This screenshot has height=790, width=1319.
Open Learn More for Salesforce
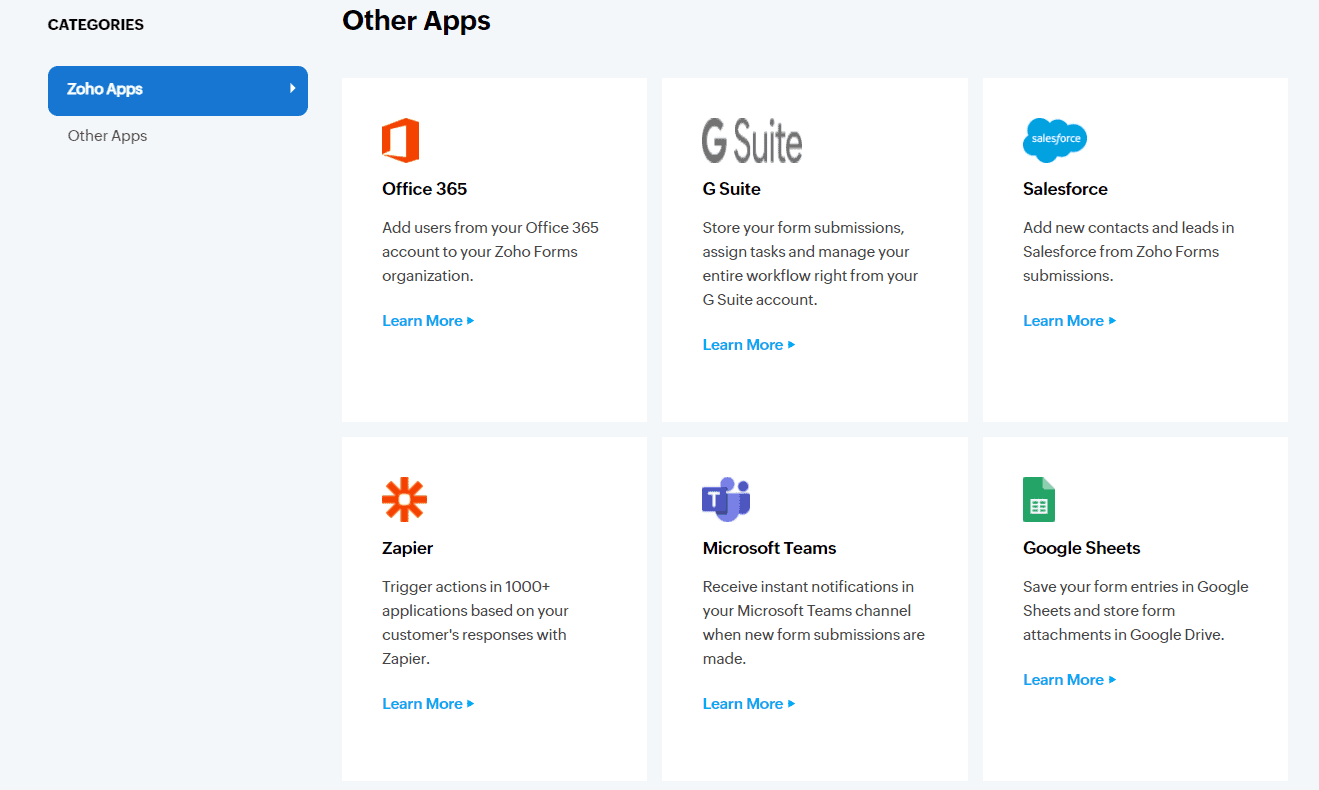pos(1070,321)
